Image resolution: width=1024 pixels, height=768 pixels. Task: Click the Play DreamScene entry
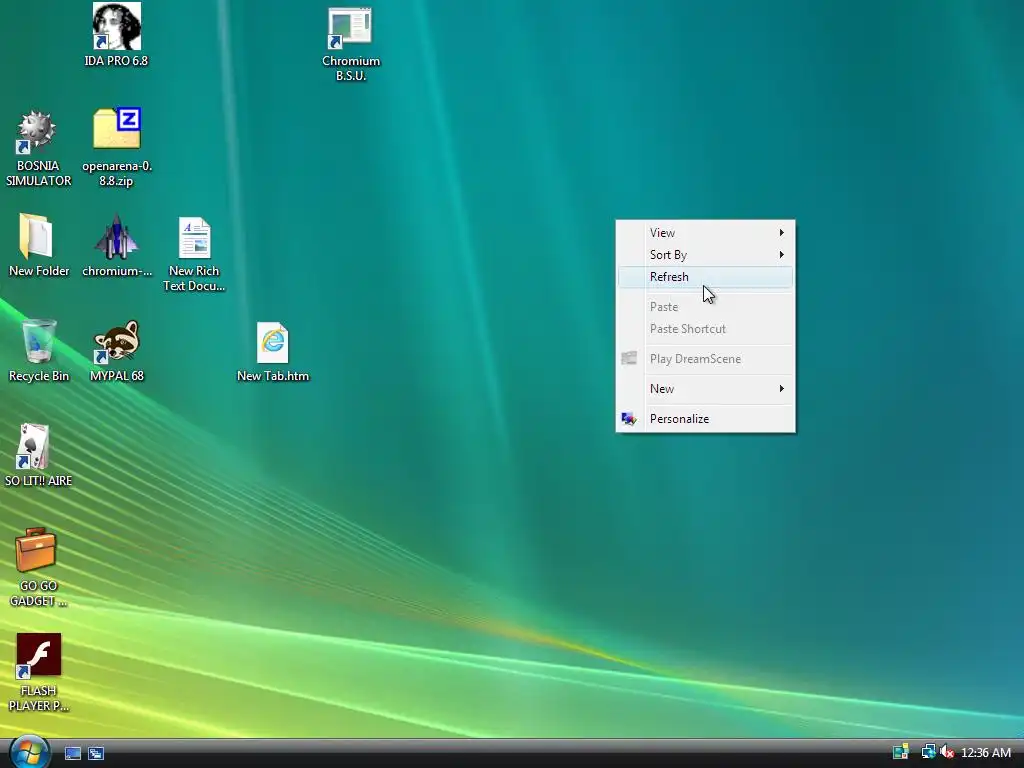705,359
